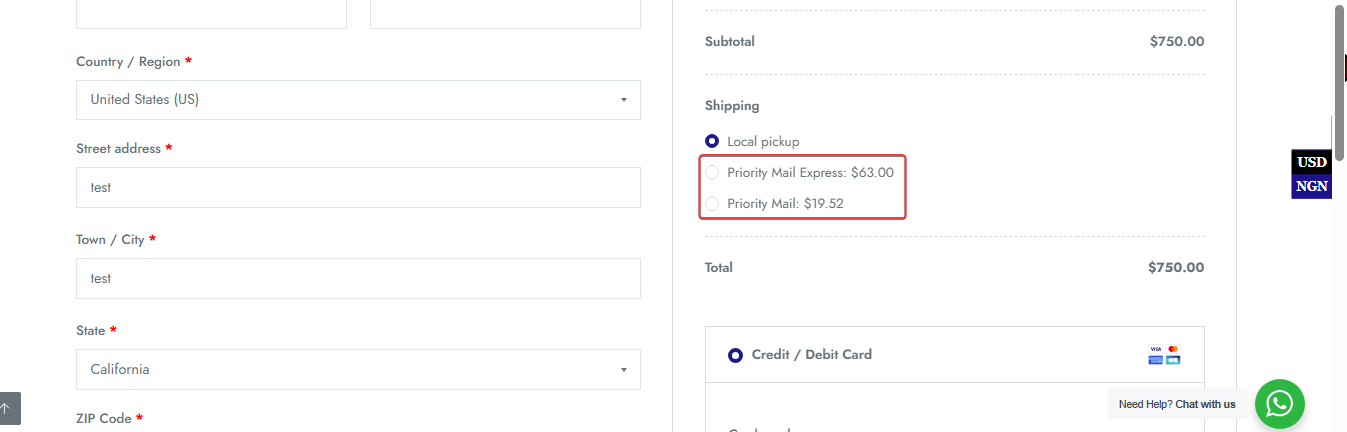The width and height of the screenshot is (1347, 432).
Task: Open the WhatsApp chat bubble icon
Action: coord(1280,404)
